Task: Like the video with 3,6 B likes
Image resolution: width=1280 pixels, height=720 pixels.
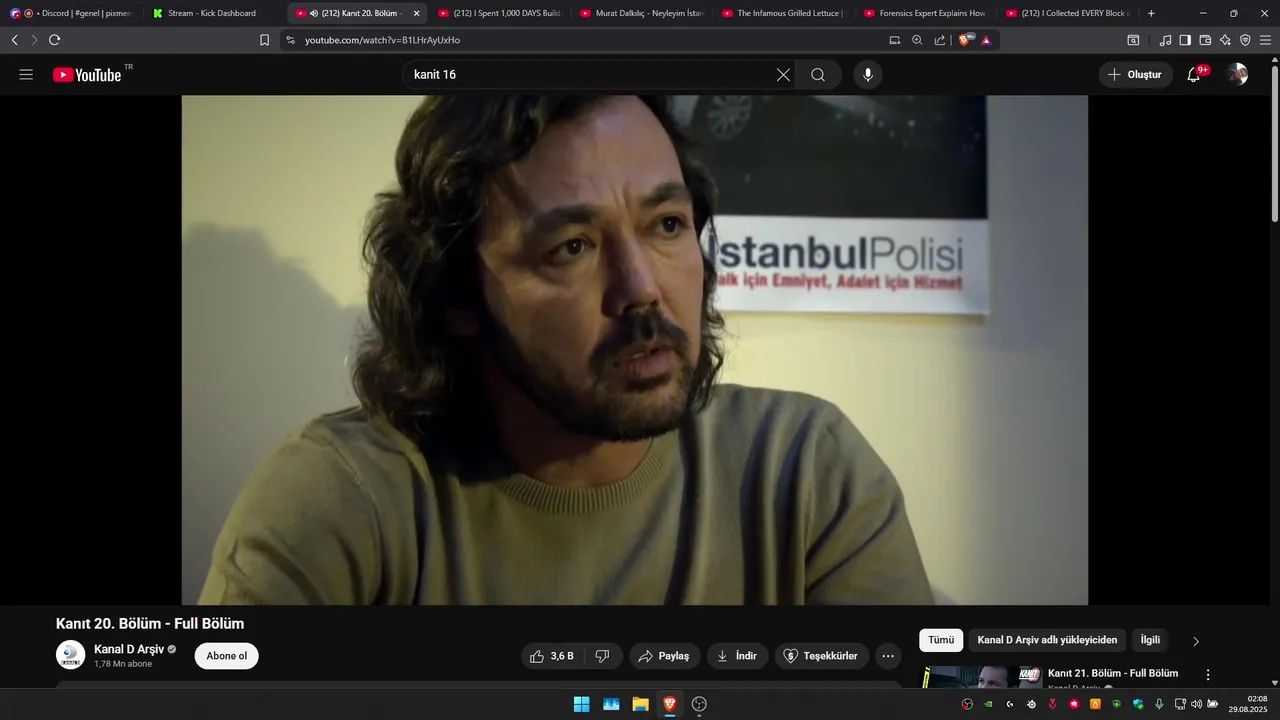Action: 552,656
